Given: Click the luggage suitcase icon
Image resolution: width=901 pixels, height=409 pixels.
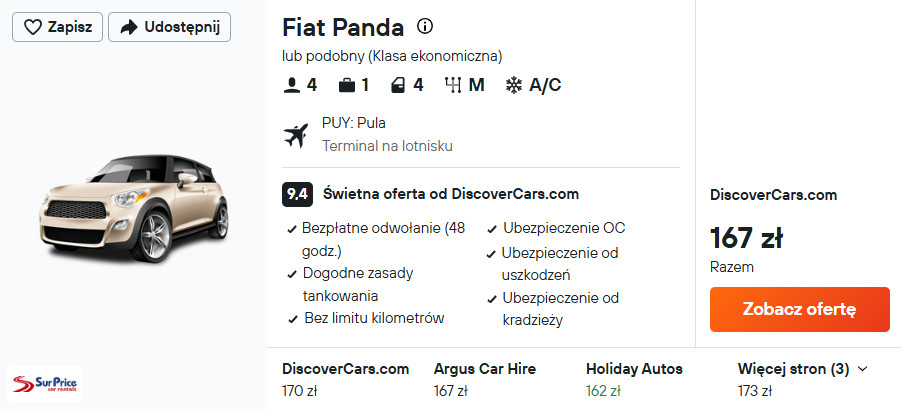Looking at the screenshot, I should point(346,85).
